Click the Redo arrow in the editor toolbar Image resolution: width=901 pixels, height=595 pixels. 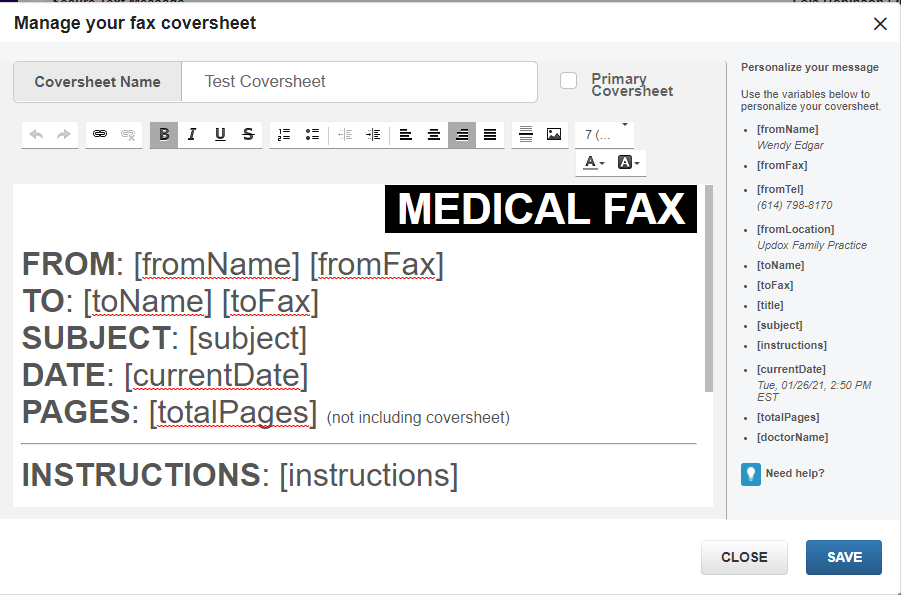pos(64,135)
